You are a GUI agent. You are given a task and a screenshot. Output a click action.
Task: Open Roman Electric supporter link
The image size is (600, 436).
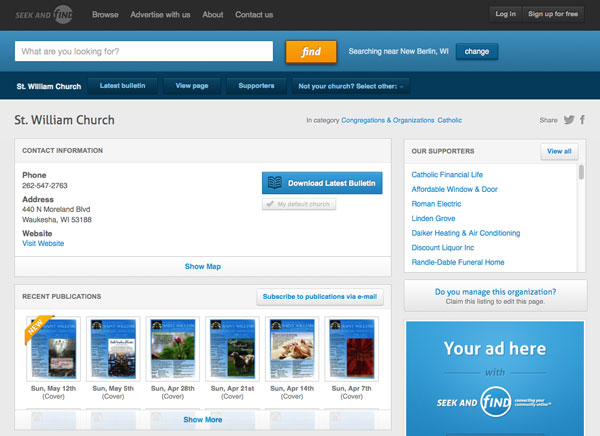[436, 204]
